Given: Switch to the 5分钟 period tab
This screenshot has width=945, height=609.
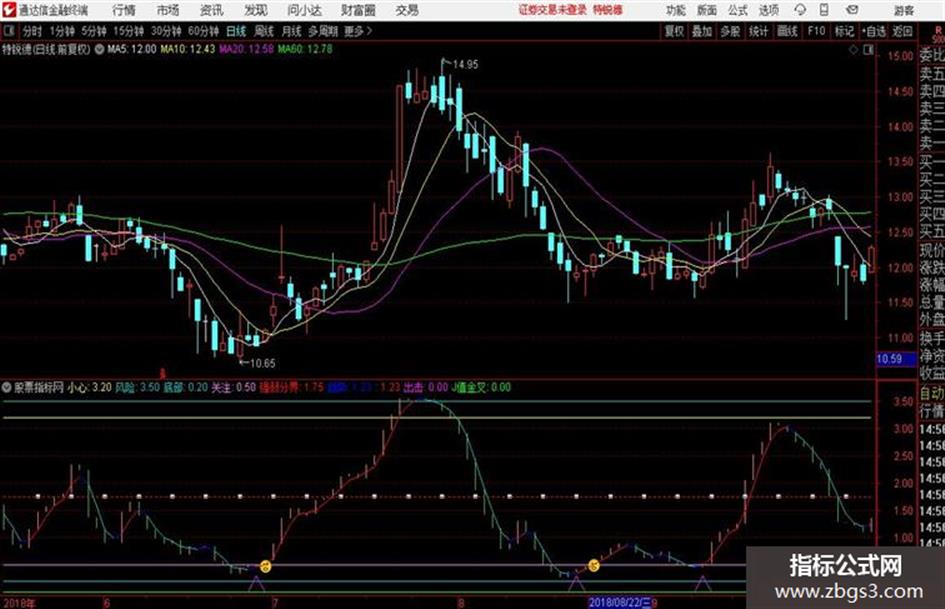Looking at the screenshot, I should point(94,31).
